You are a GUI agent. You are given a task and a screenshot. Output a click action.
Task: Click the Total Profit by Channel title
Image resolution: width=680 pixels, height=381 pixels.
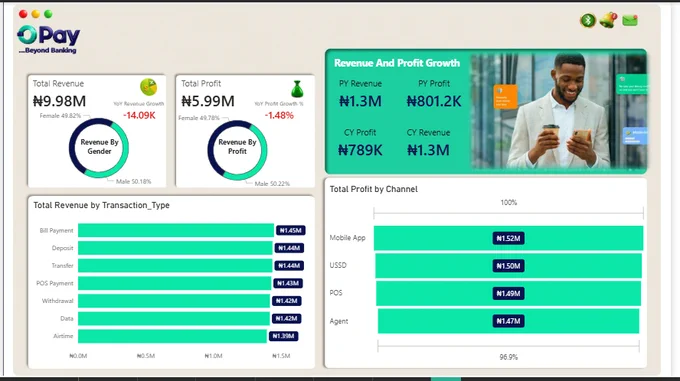pyautogui.click(x=373, y=189)
